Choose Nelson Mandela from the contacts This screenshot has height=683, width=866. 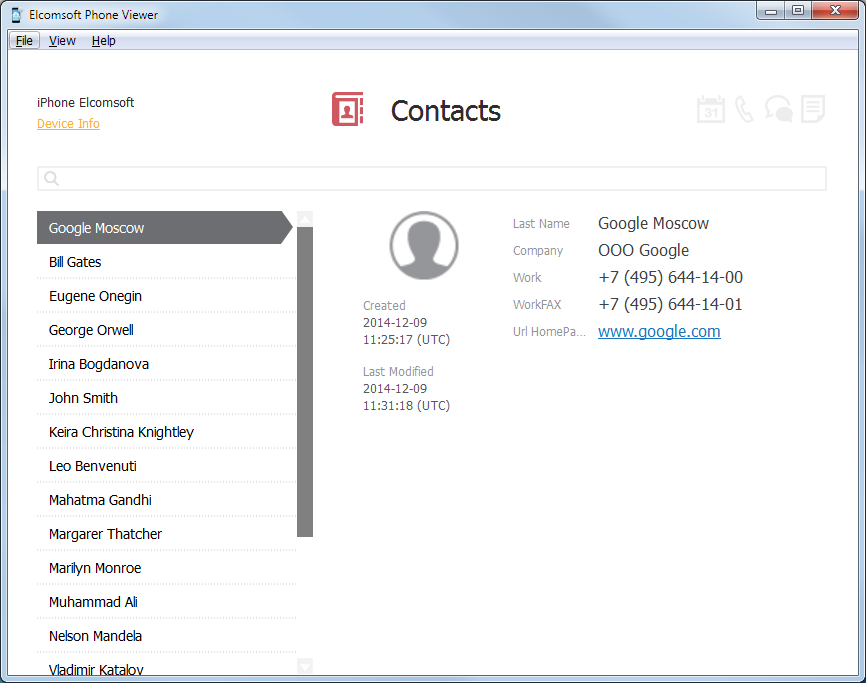point(95,636)
